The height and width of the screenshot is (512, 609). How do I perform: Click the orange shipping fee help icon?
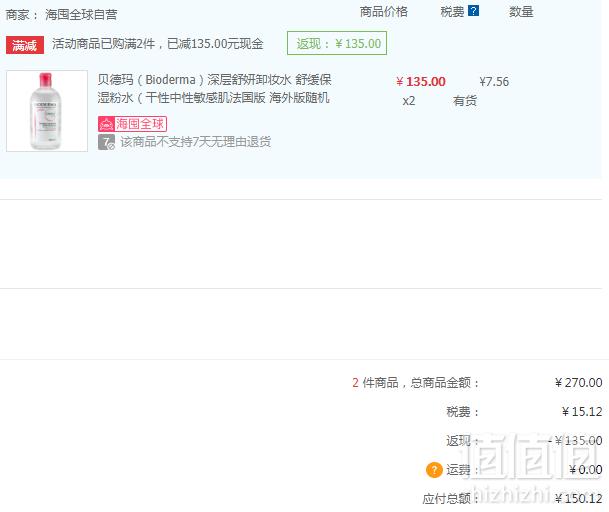pos(434,470)
